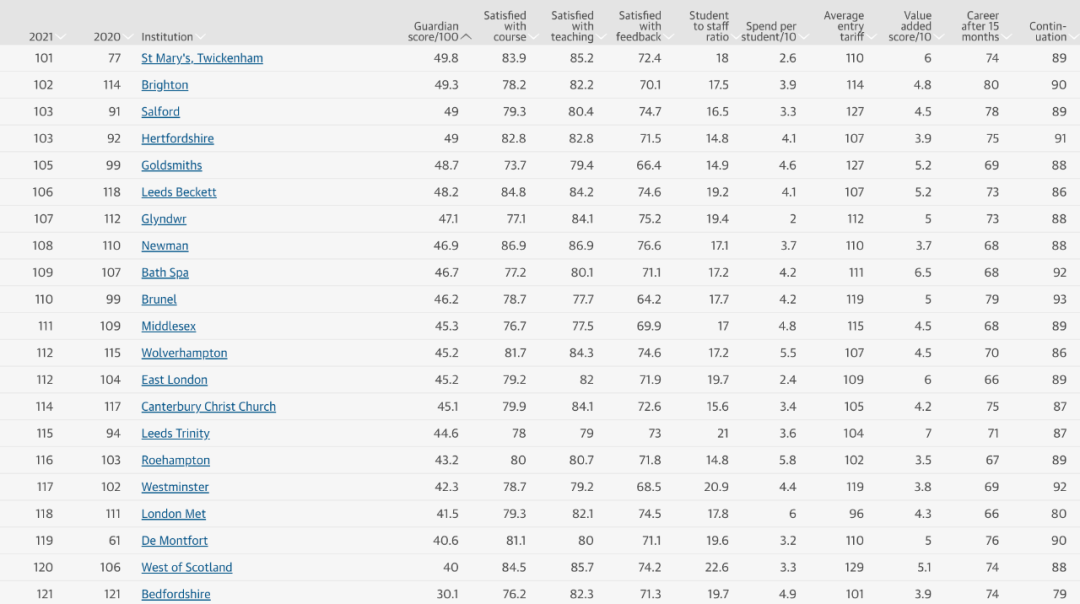Sort by Continuation column arrow

(1072, 37)
